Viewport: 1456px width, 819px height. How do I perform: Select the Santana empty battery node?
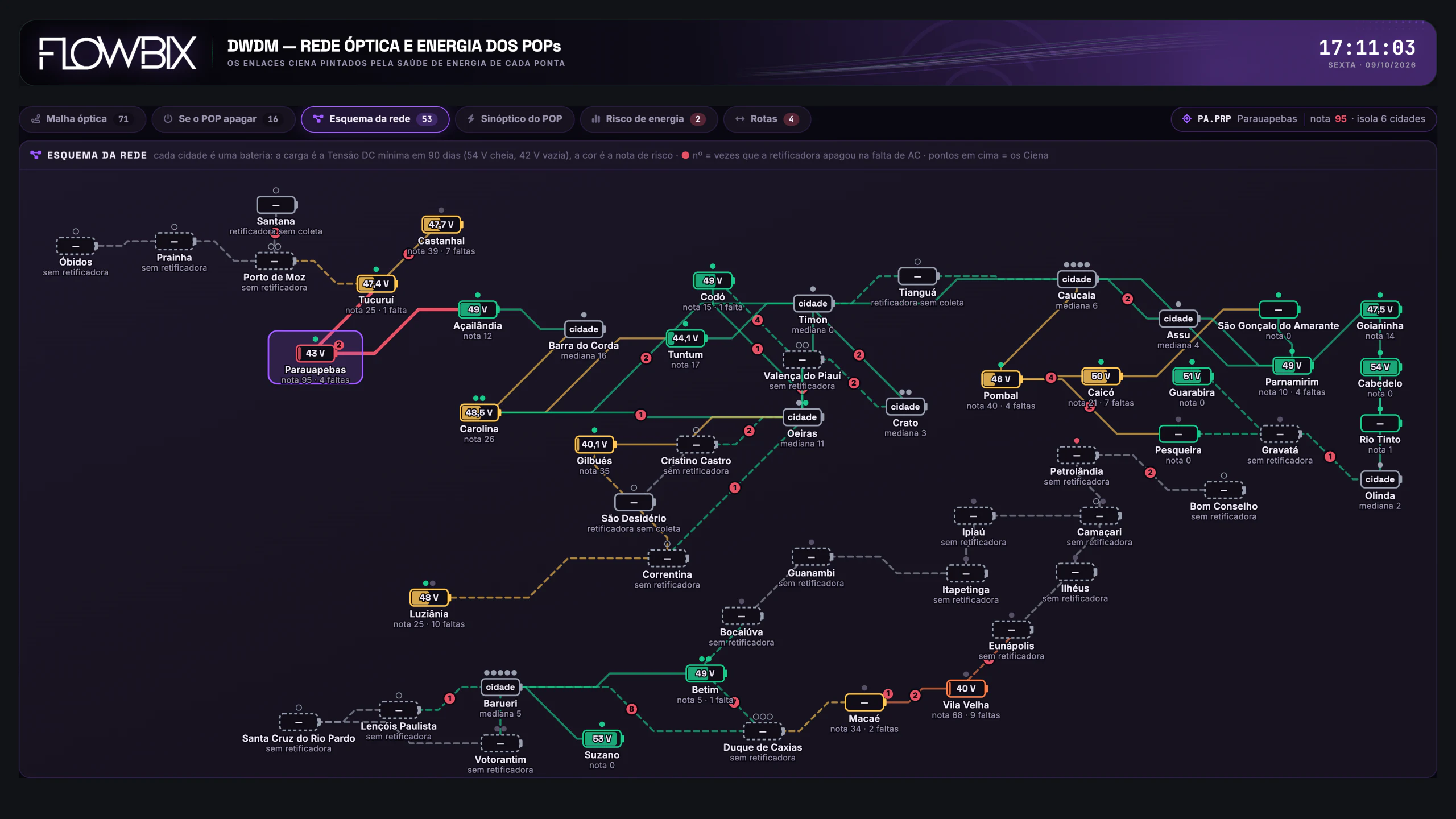[x=276, y=205]
